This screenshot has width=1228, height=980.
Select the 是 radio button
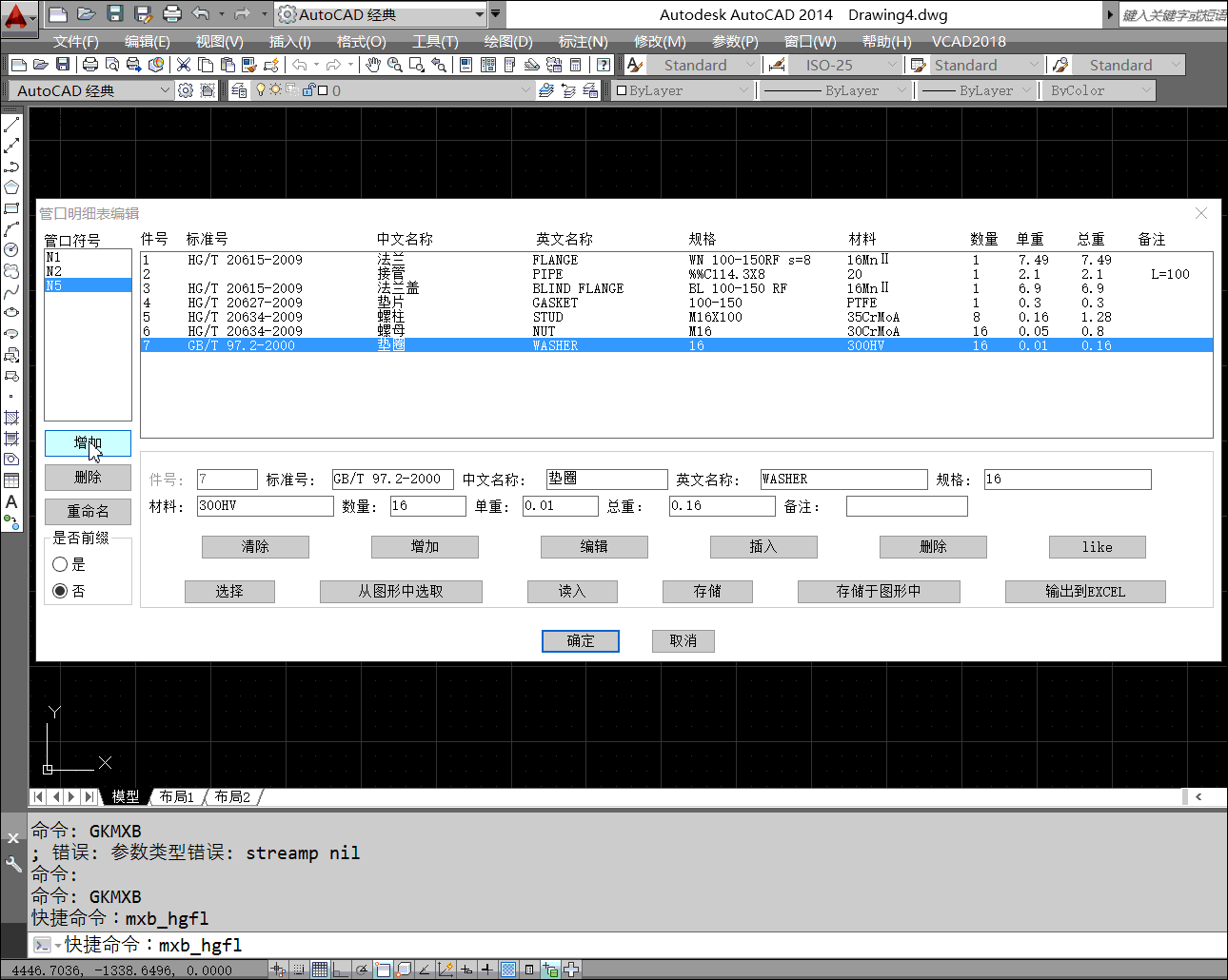tap(60, 564)
